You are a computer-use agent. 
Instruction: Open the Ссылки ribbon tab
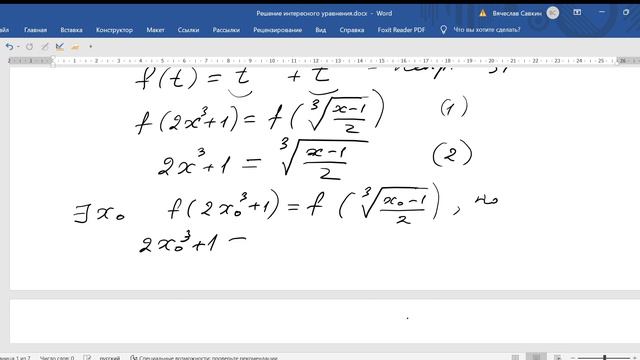pyautogui.click(x=189, y=30)
